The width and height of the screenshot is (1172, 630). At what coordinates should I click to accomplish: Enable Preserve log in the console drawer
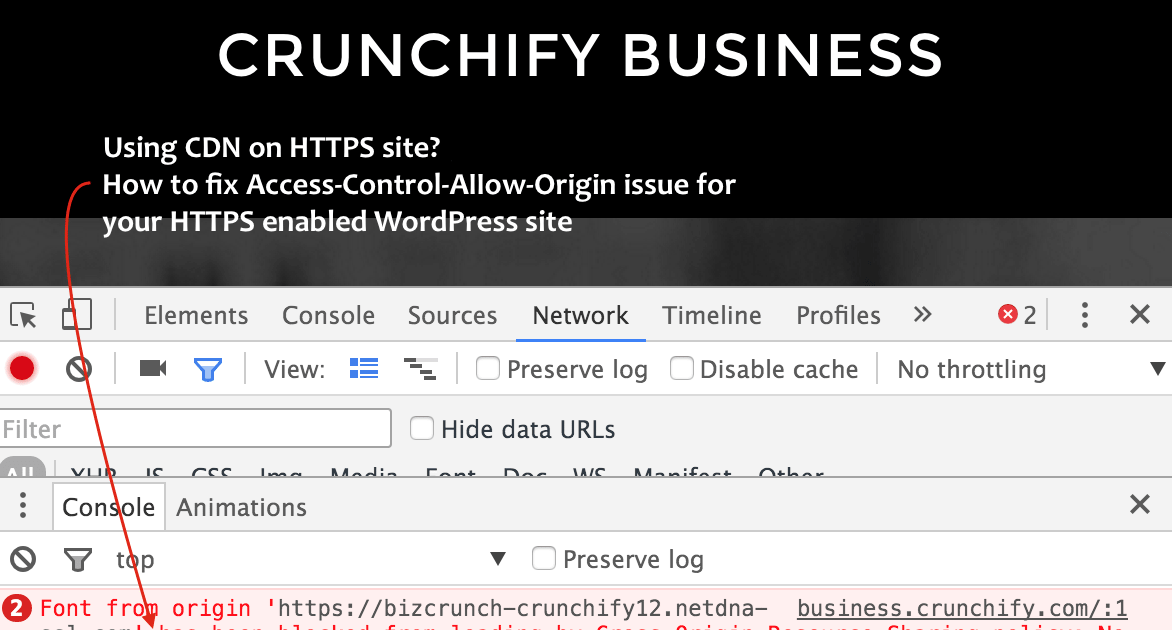(x=543, y=558)
